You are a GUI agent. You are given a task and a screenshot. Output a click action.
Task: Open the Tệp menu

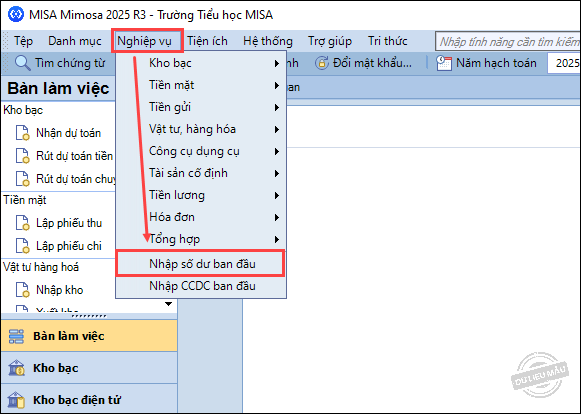tap(23, 41)
